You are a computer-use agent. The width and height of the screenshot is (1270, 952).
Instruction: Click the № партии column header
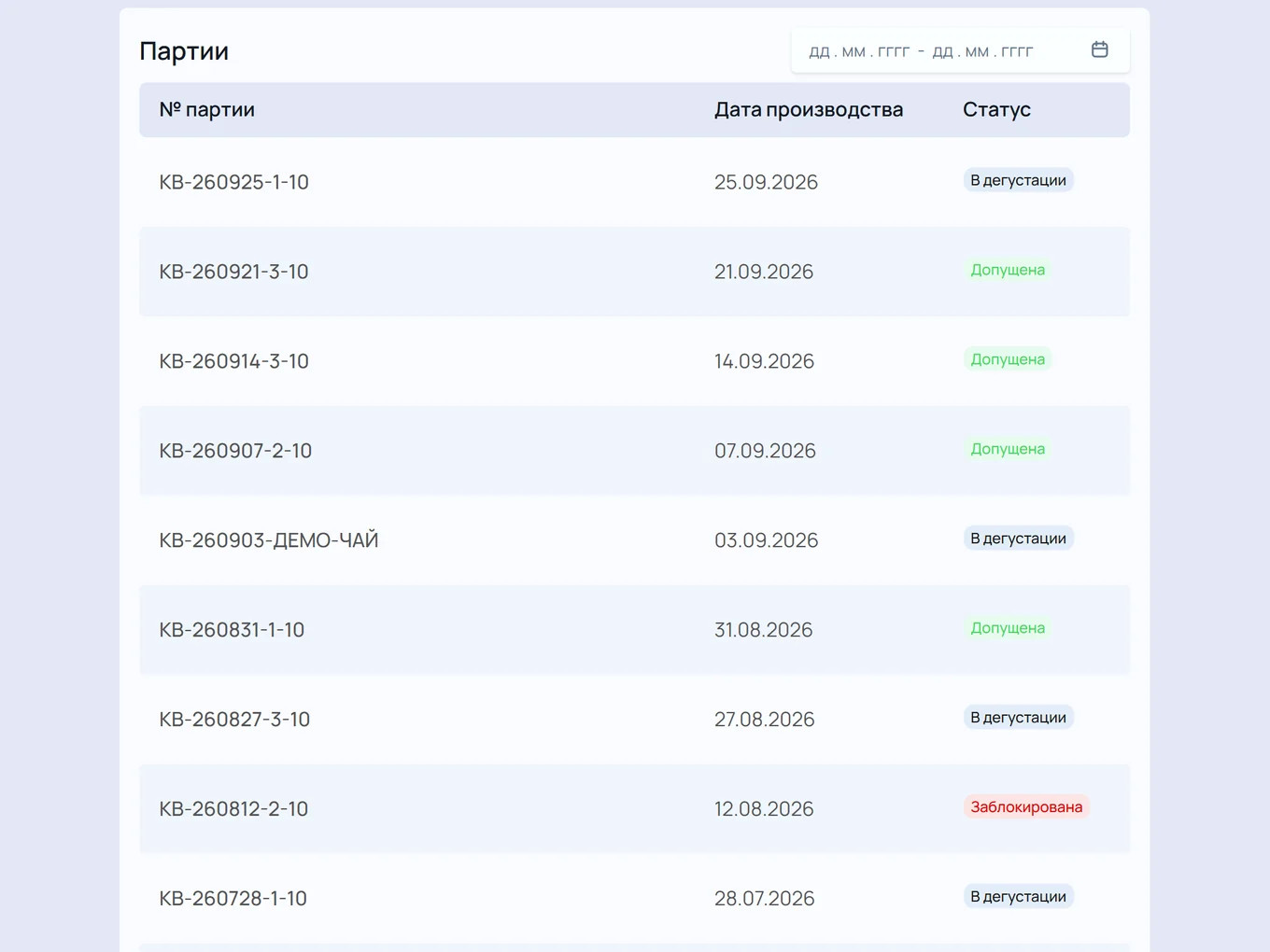207,109
